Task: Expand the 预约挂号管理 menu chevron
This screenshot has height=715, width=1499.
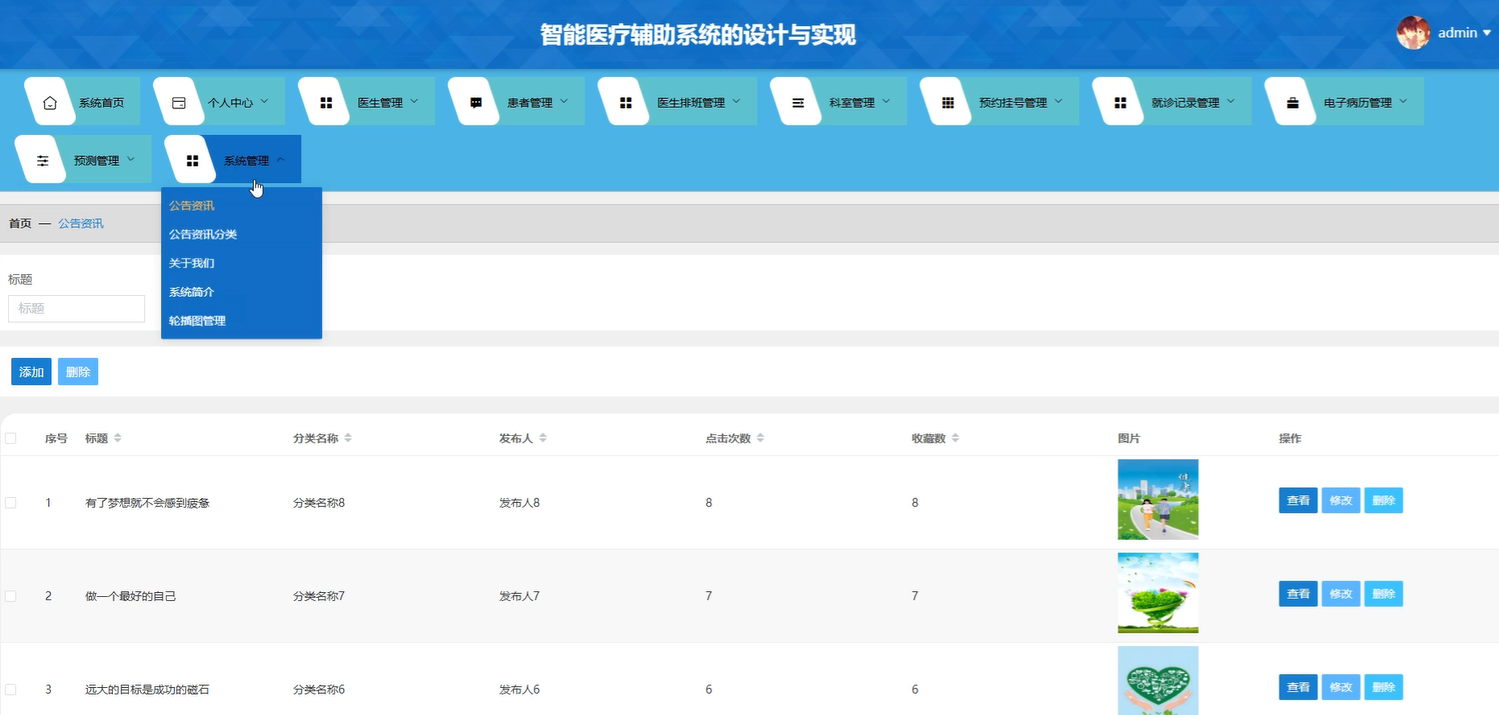Action: coord(1058,101)
